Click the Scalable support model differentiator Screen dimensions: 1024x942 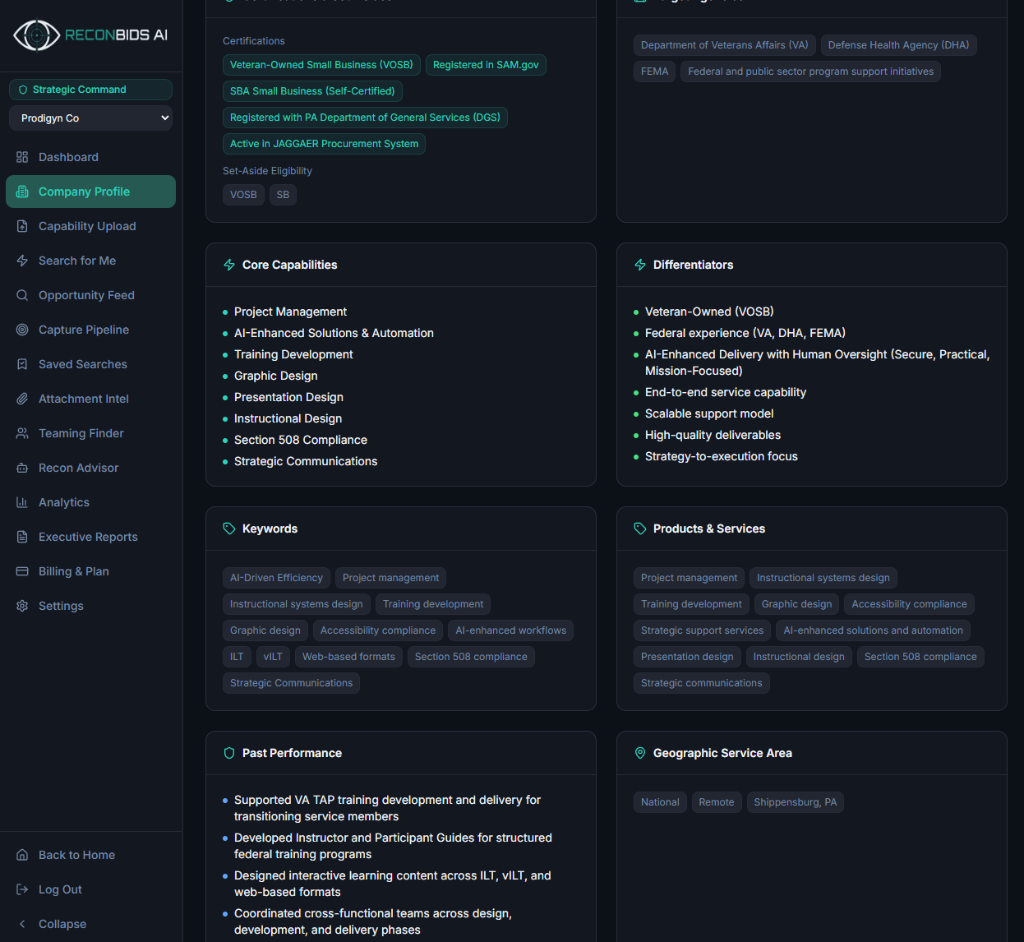point(709,414)
